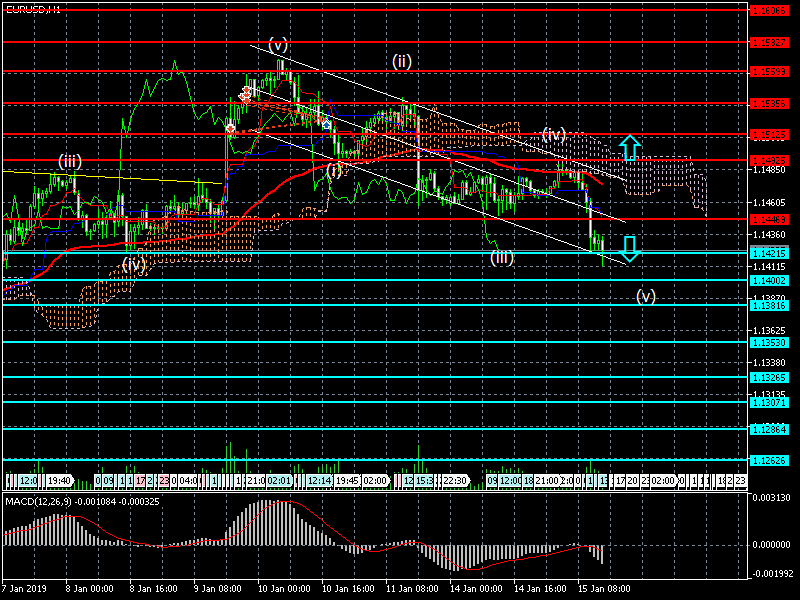Click the cyan down arrow on the chart
The image size is (800, 600).
tap(628, 247)
